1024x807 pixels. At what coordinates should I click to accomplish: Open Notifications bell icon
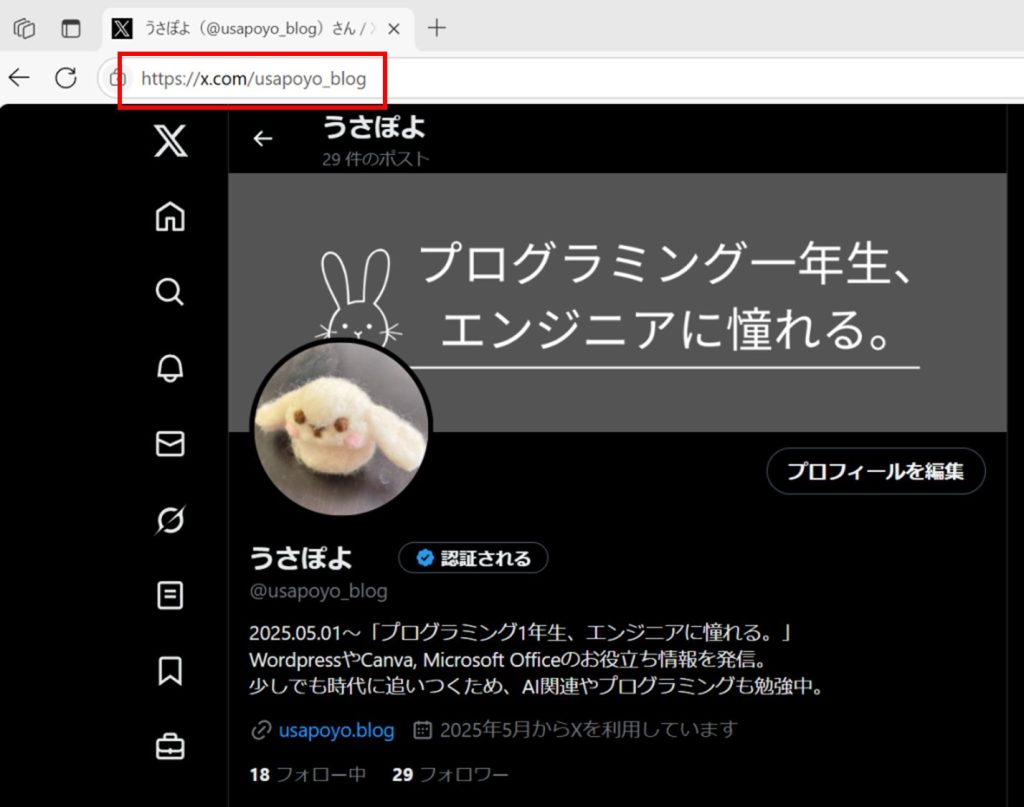pyautogui.click(x=170, y=368)
